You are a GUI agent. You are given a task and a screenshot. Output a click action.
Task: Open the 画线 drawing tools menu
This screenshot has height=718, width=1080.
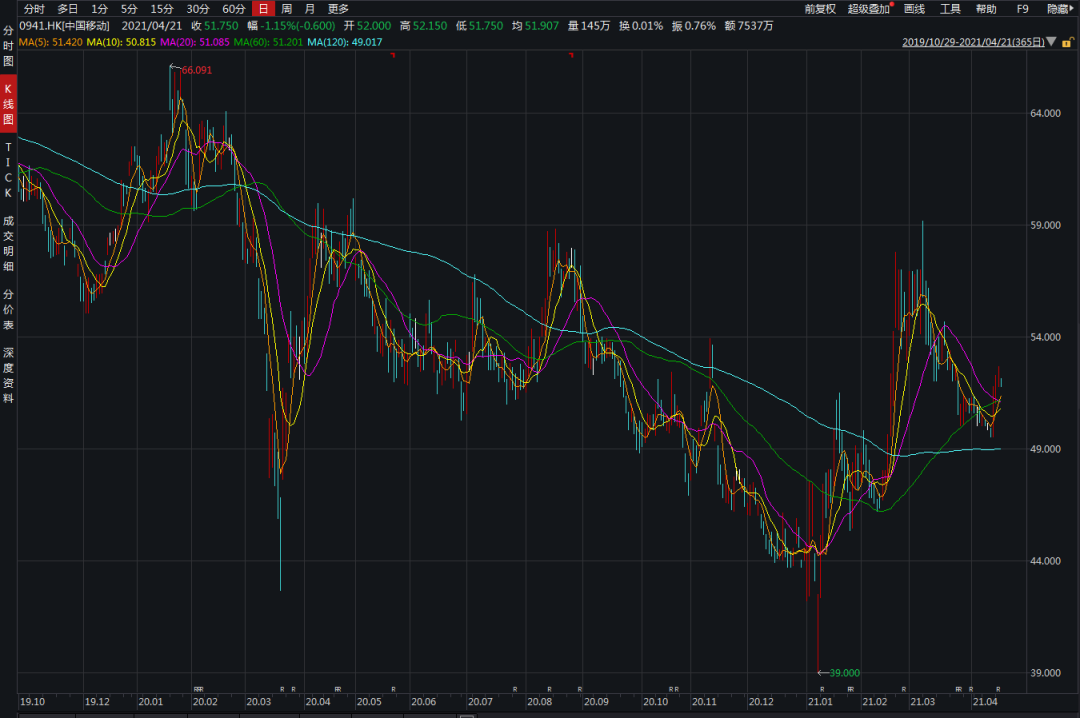coord(914,9)
